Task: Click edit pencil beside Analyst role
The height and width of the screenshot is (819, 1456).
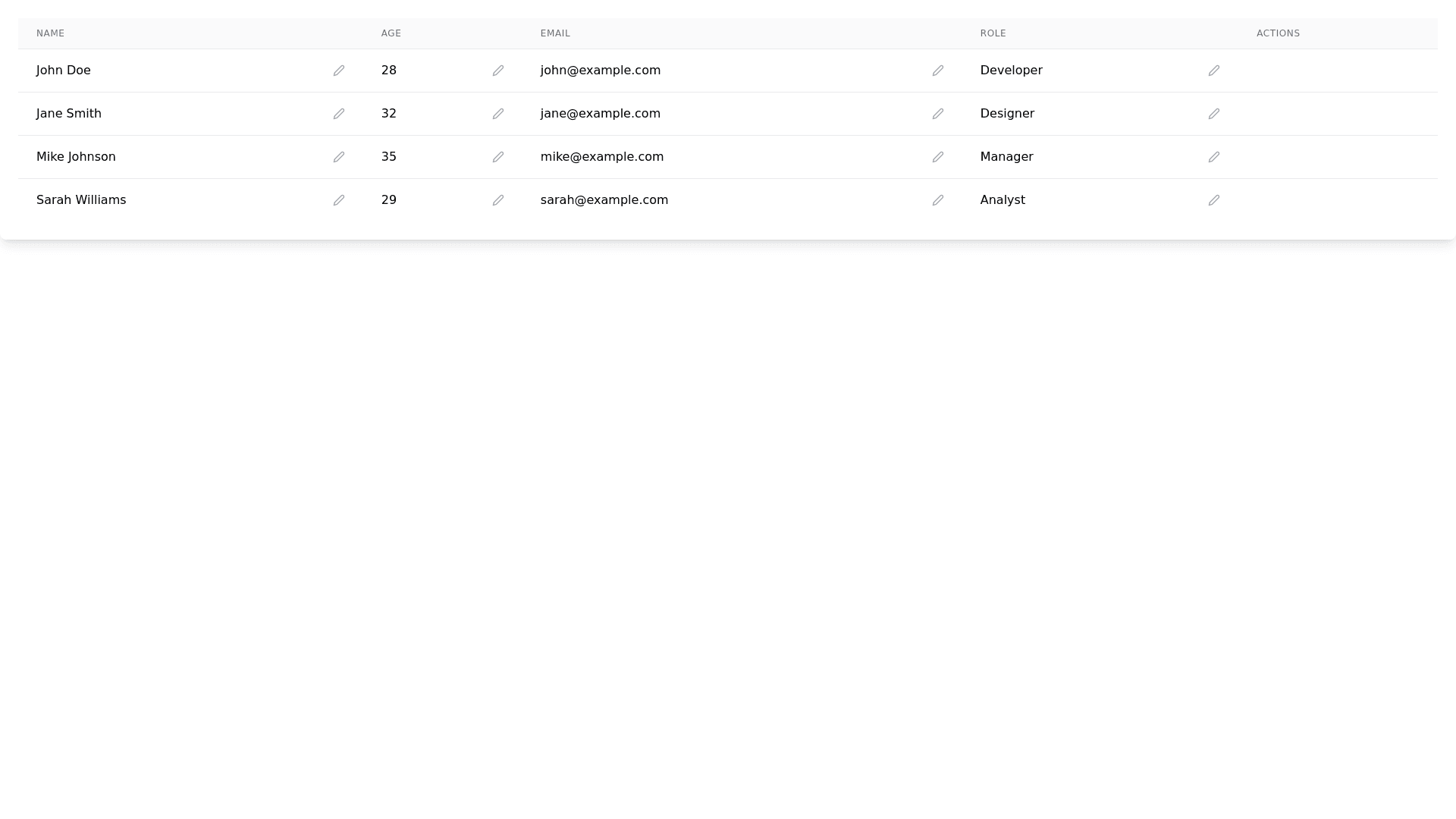Action: click(x=1214, y=200)
